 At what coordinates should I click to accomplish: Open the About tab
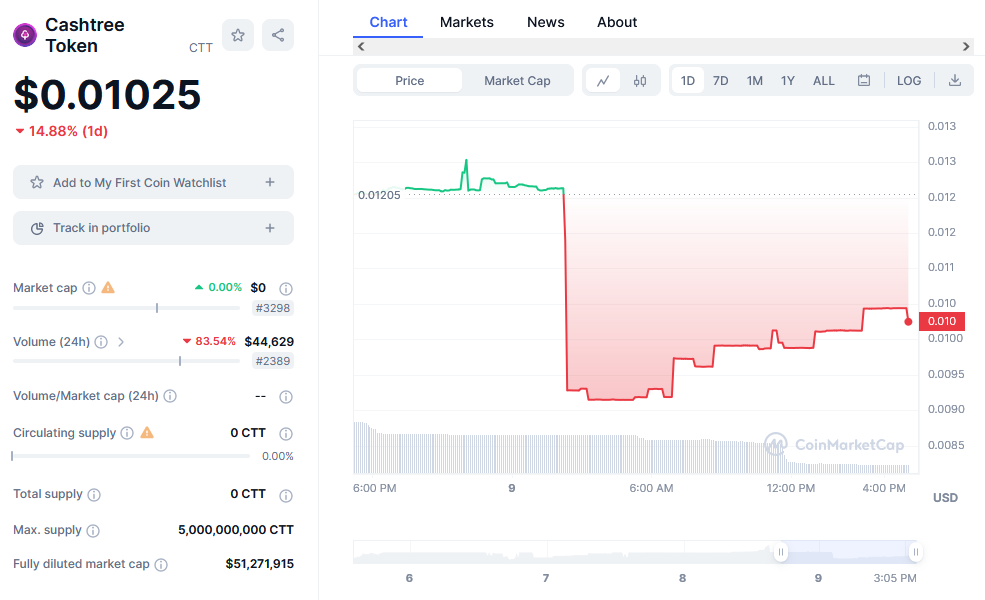[x=617, y=23]
